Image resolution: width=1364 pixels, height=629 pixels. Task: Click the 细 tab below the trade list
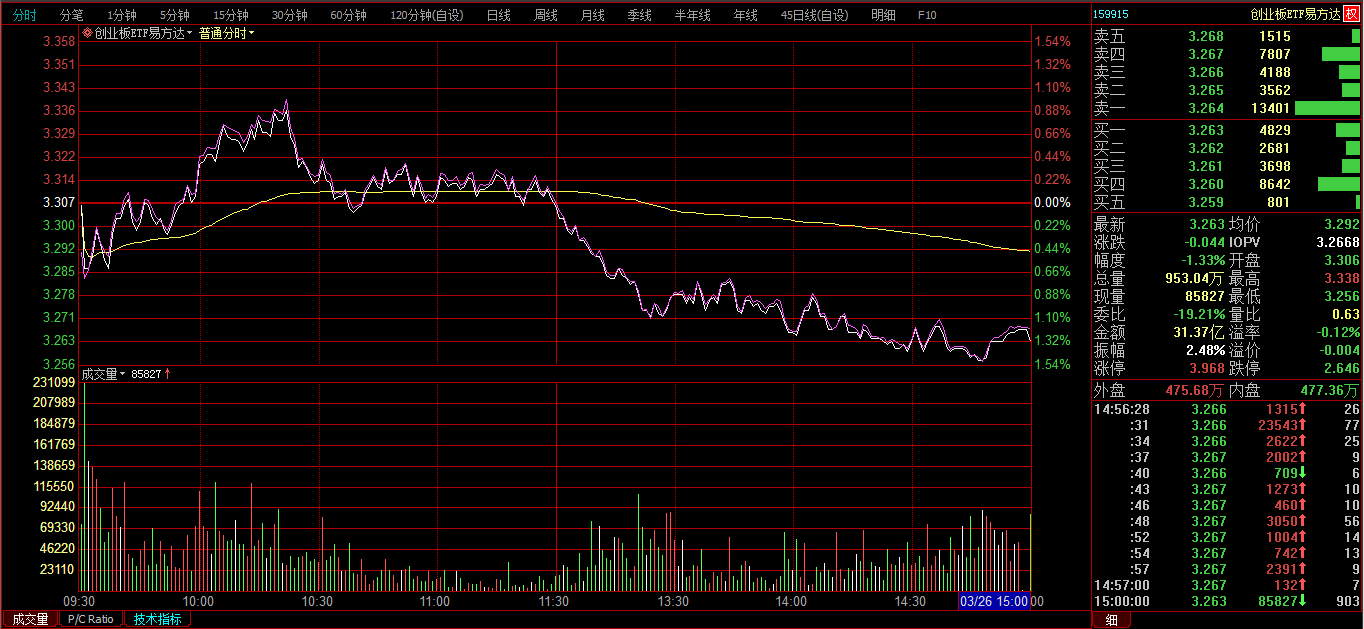click(1111, 619)
